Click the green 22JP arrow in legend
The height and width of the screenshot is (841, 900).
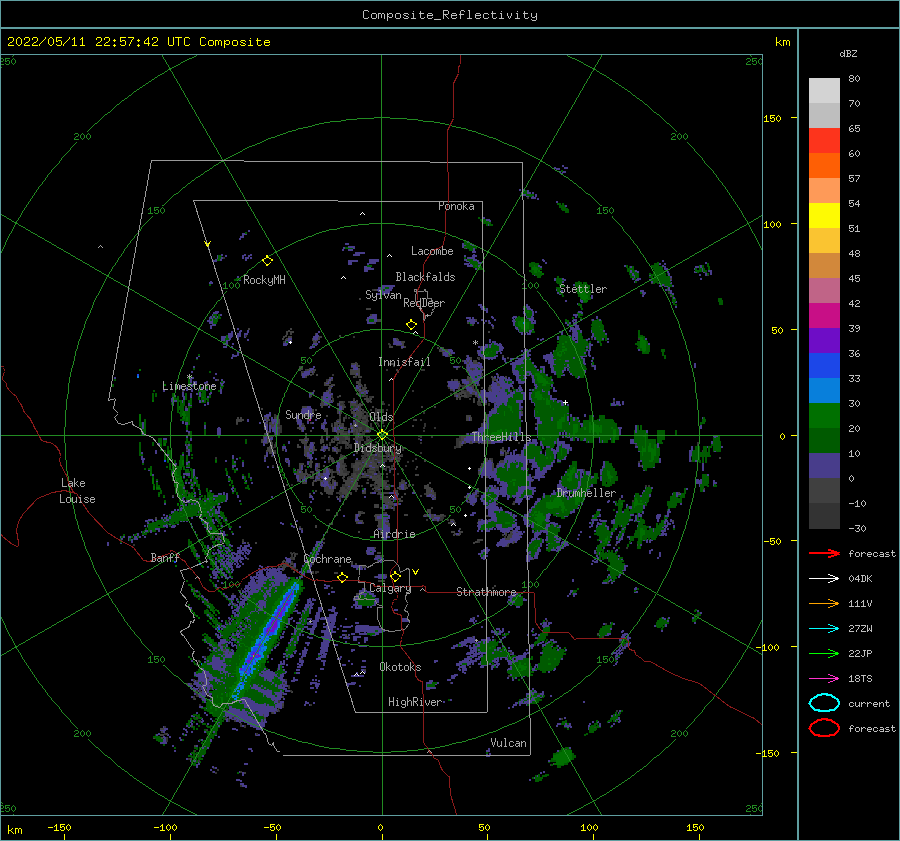(x=824, y=653)
